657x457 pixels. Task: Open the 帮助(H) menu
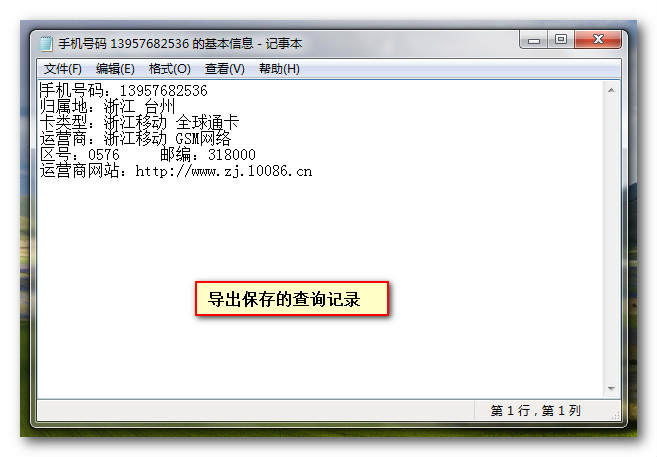point(279,69)
